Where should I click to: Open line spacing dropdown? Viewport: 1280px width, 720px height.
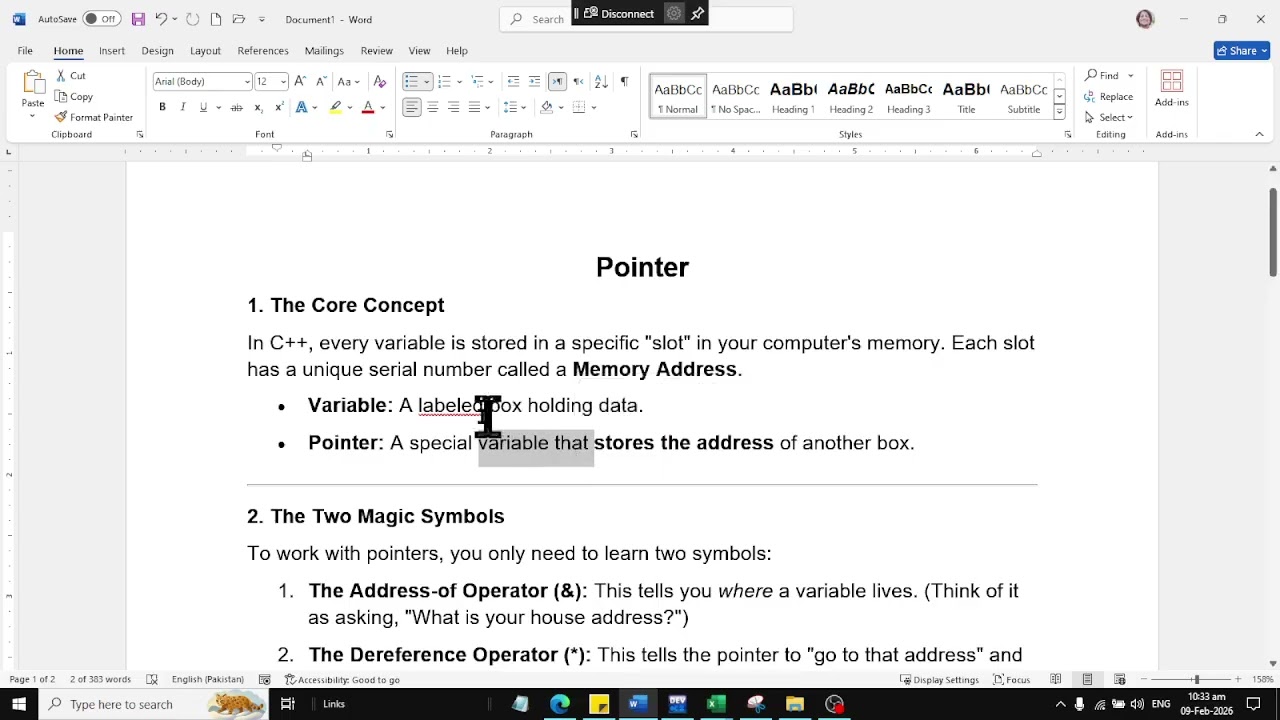[515, 107]
